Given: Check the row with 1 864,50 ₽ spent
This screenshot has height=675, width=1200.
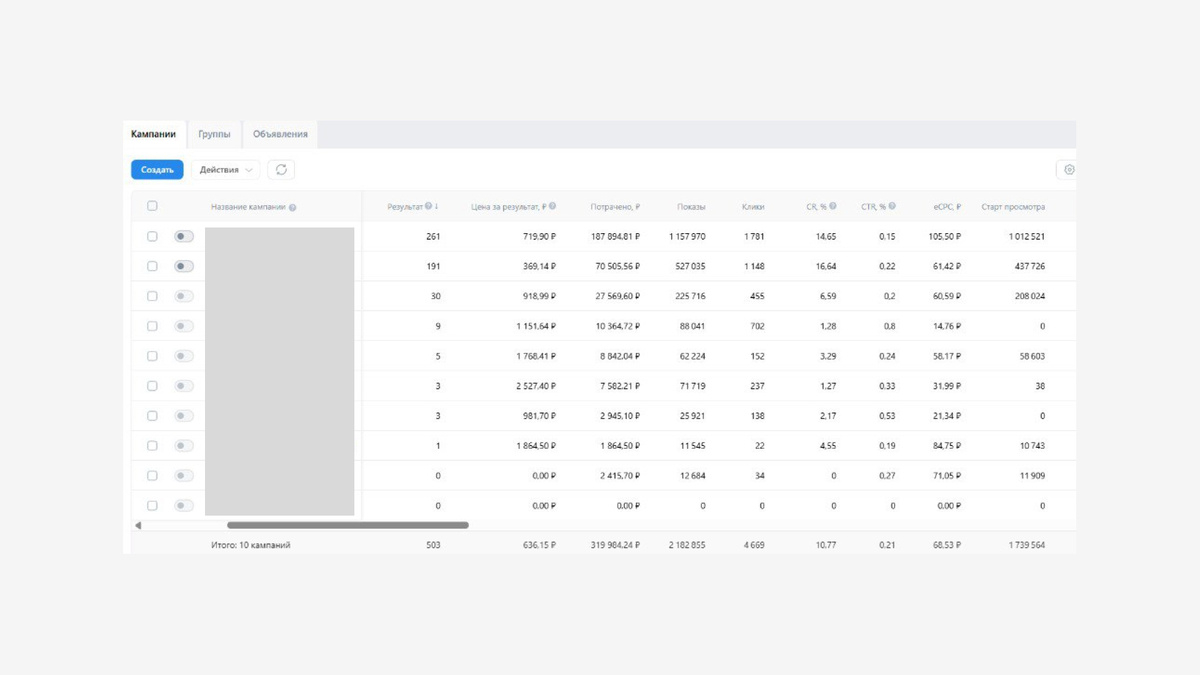Looking at the screenshot, I should tap(152, 446).
